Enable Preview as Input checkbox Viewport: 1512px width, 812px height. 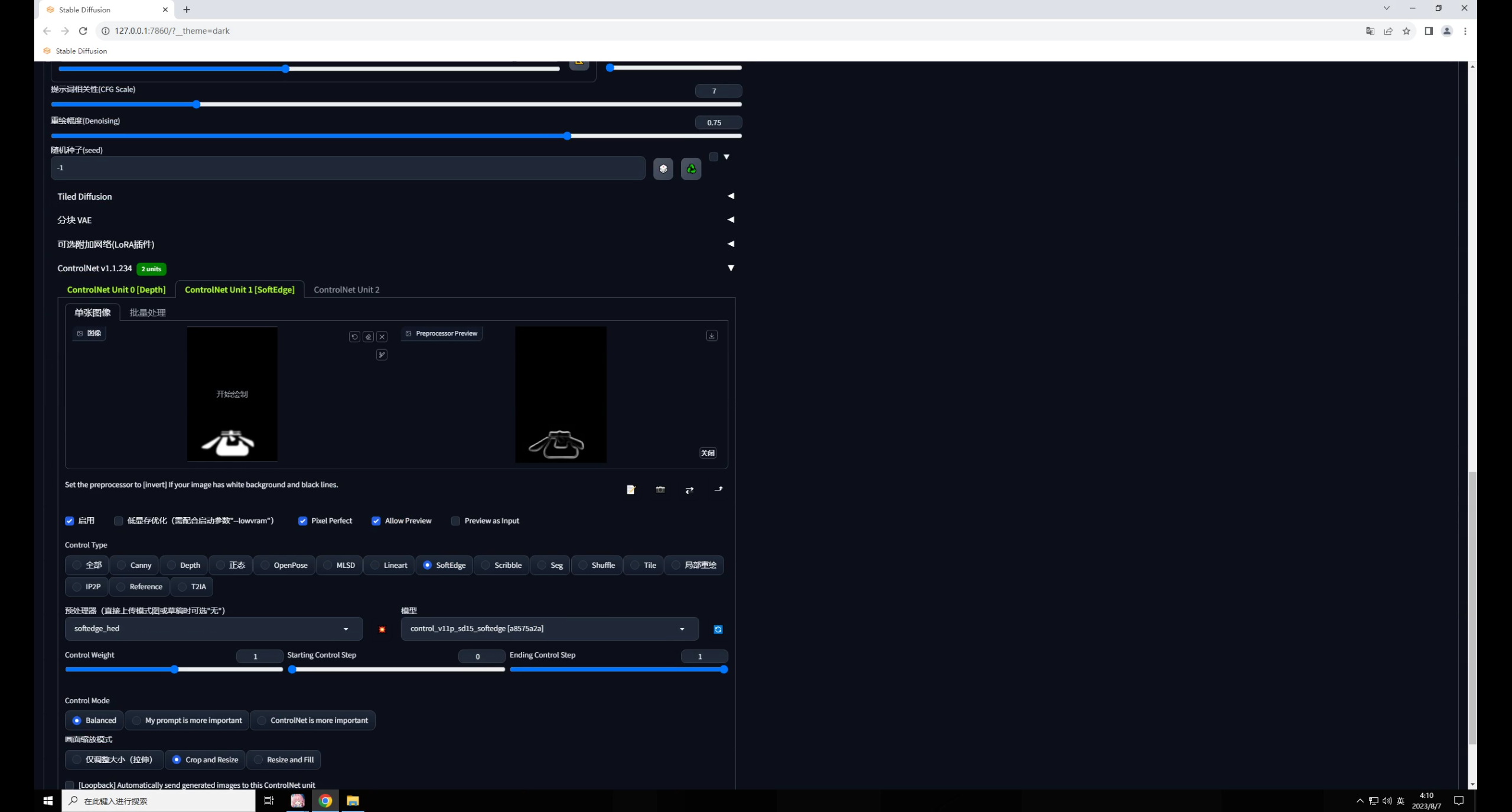(455, 521)
